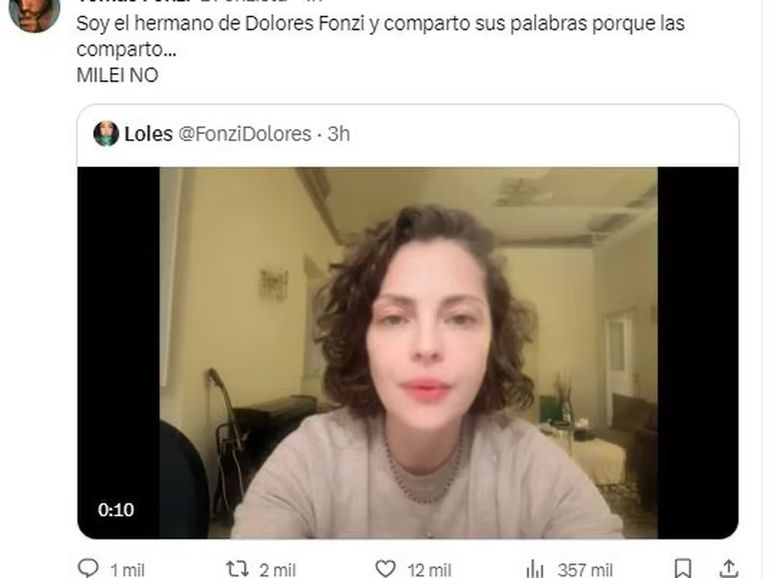
Task: Share tweet via upload arrow icon
Action: click(x=729, y=568)
